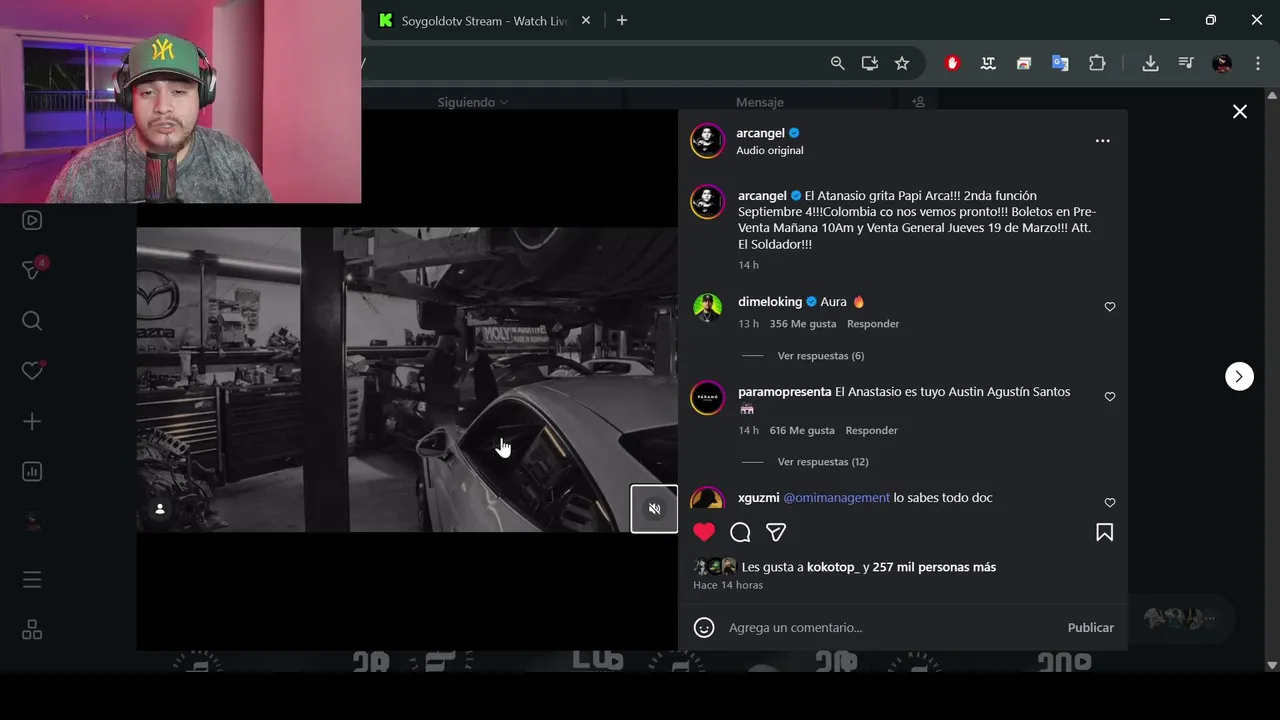The width and height of the screenshot is (1280, 720).
Task: Save post with bookmark icon
Action: pos(1104,532)
